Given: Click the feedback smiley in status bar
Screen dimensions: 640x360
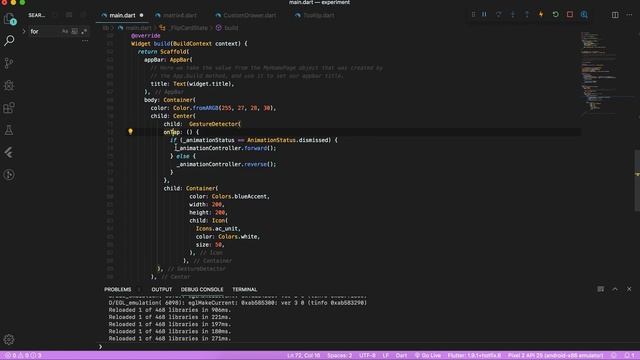Looking at the screenshot, I should pos(613,356).
